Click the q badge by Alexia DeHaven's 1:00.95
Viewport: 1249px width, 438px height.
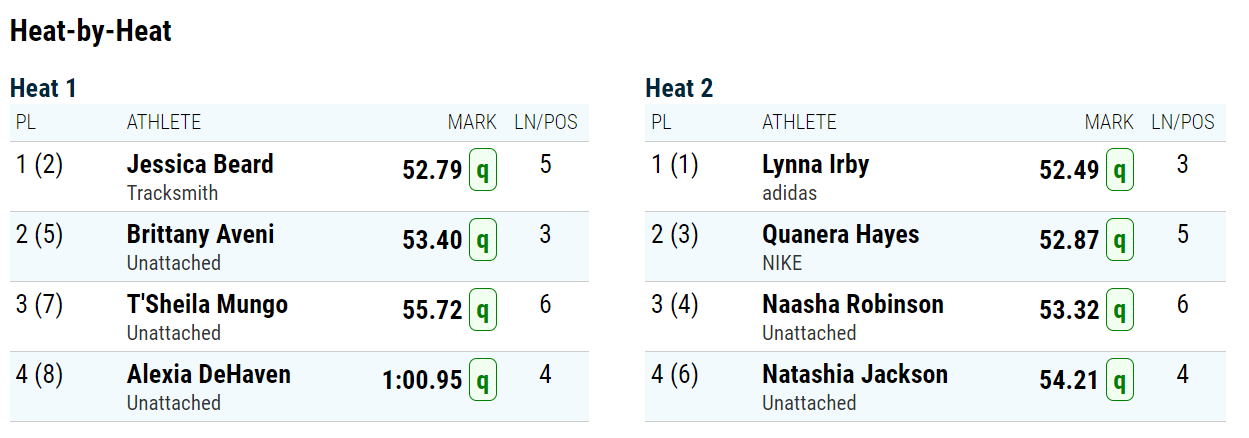pos(483,380)
